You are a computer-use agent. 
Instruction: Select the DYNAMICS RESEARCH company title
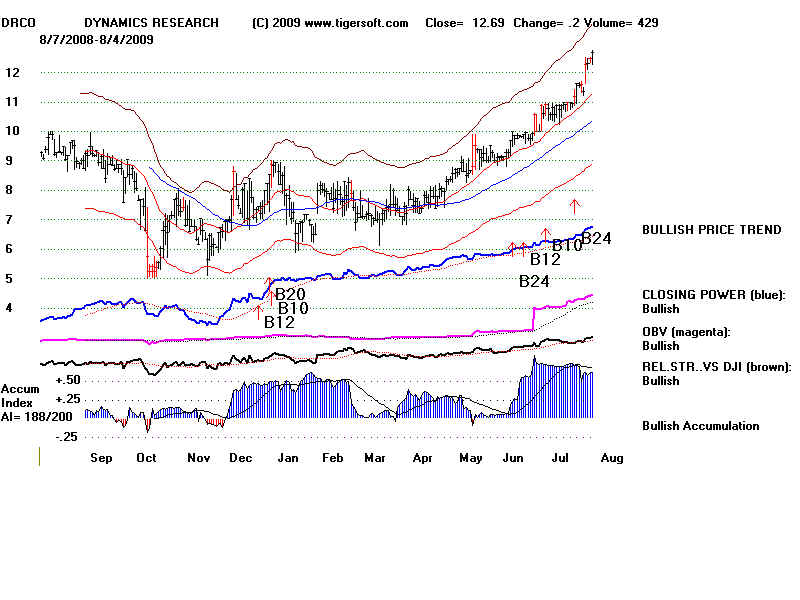click(152, 23)
